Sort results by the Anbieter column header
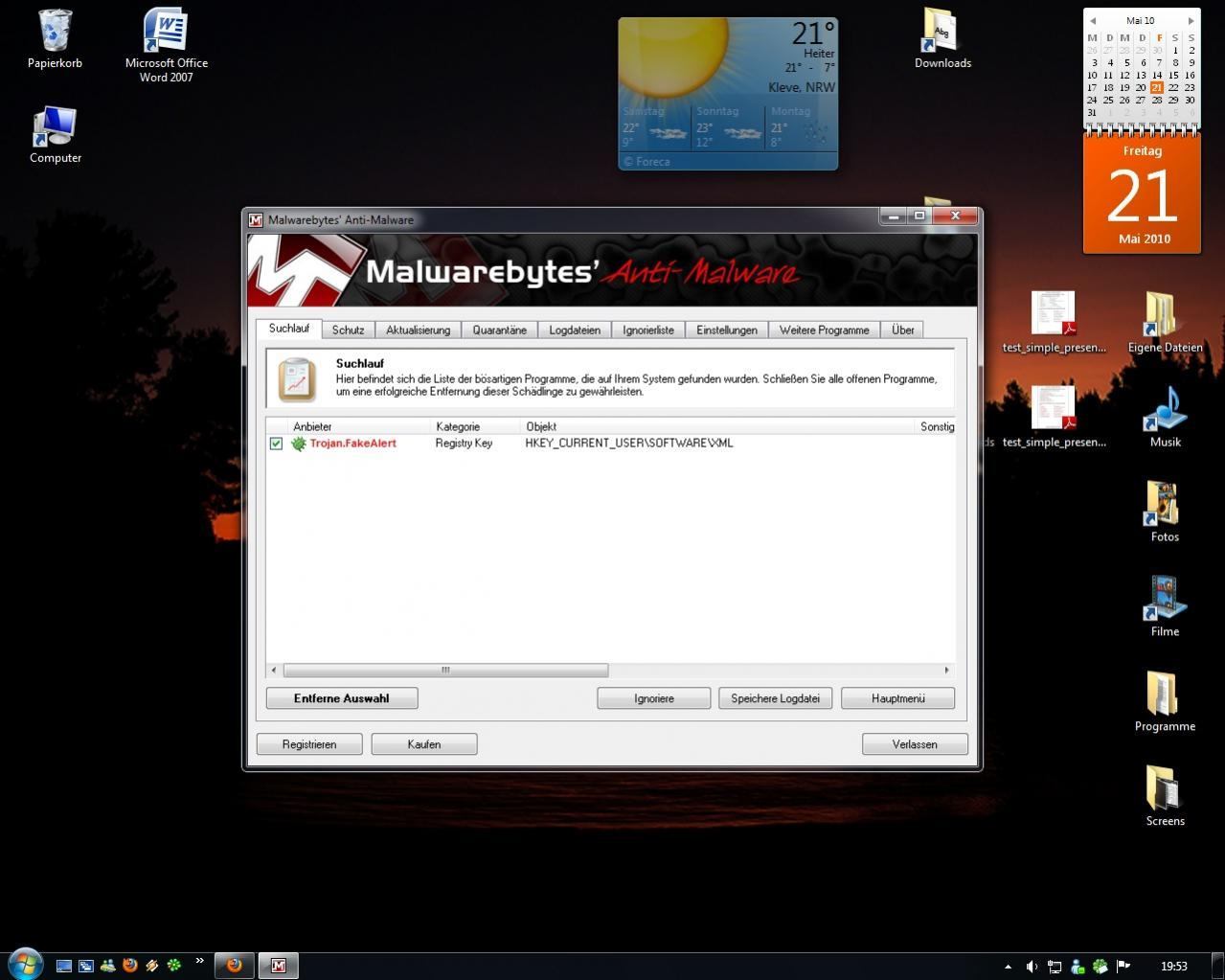Viewport: 1225px width, 980px height. [360, 426]
